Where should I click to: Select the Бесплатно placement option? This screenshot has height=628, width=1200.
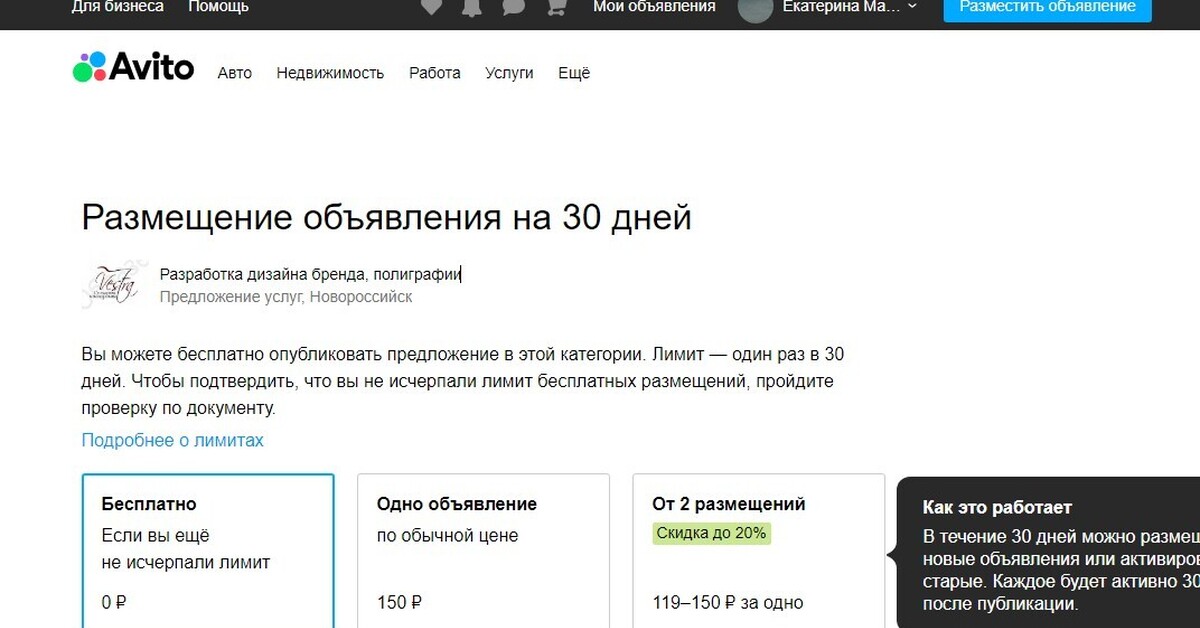[x=208, y=551]
